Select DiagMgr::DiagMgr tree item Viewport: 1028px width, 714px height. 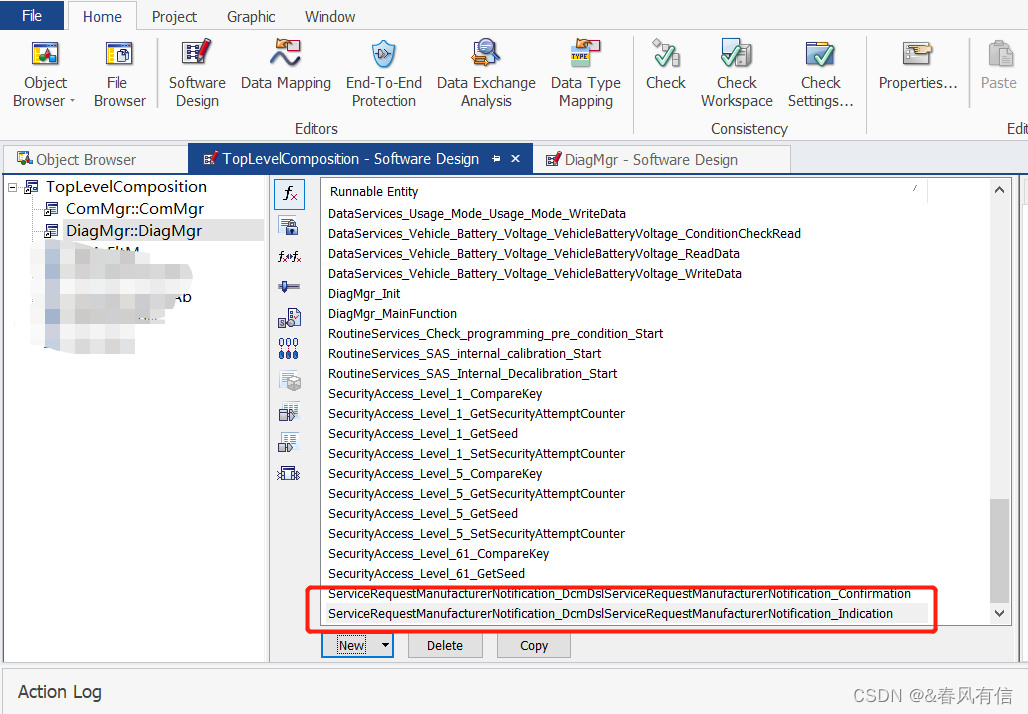[134, 231]
